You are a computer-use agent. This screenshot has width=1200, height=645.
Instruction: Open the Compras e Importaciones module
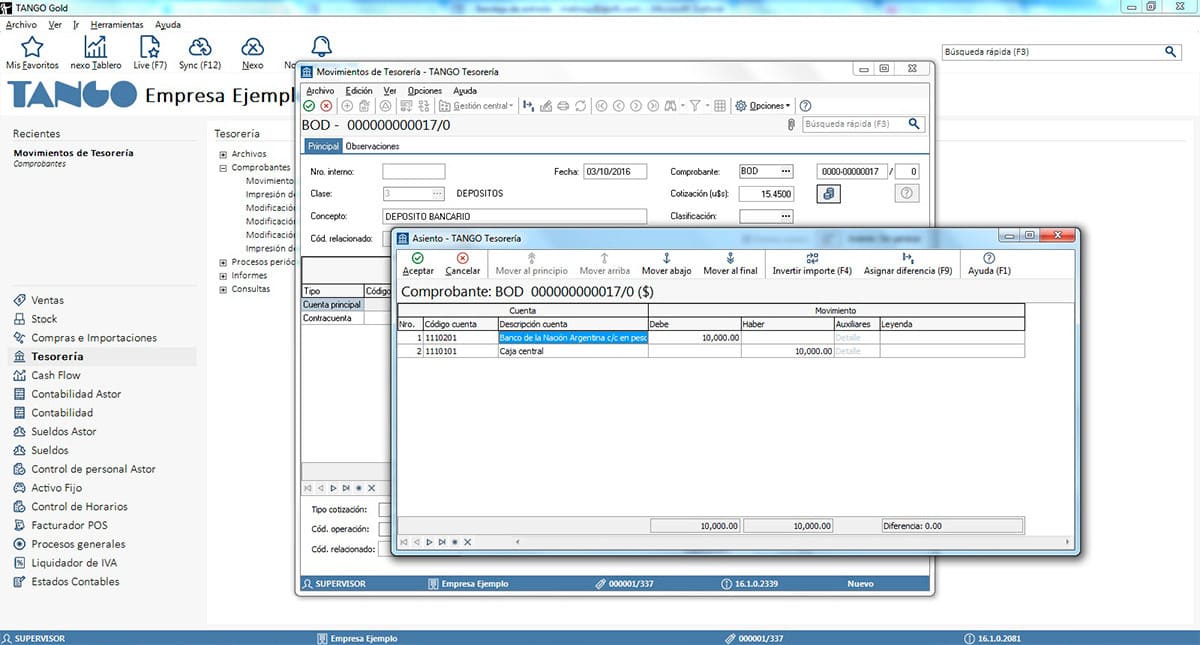pos(94,338)
